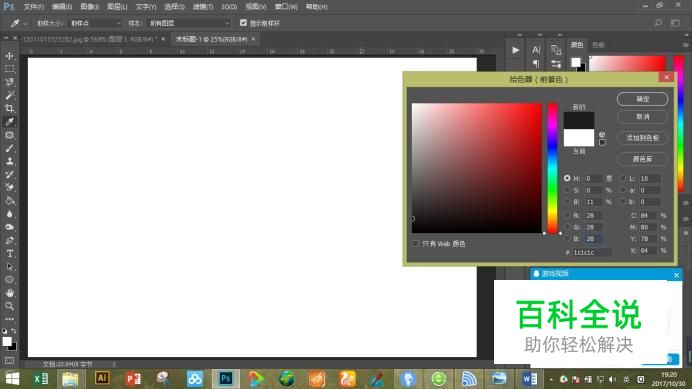The height and width of the screenshot is (389, 692).
Task: Cancel the color picker dialog
Action: (x=643, y=117)
